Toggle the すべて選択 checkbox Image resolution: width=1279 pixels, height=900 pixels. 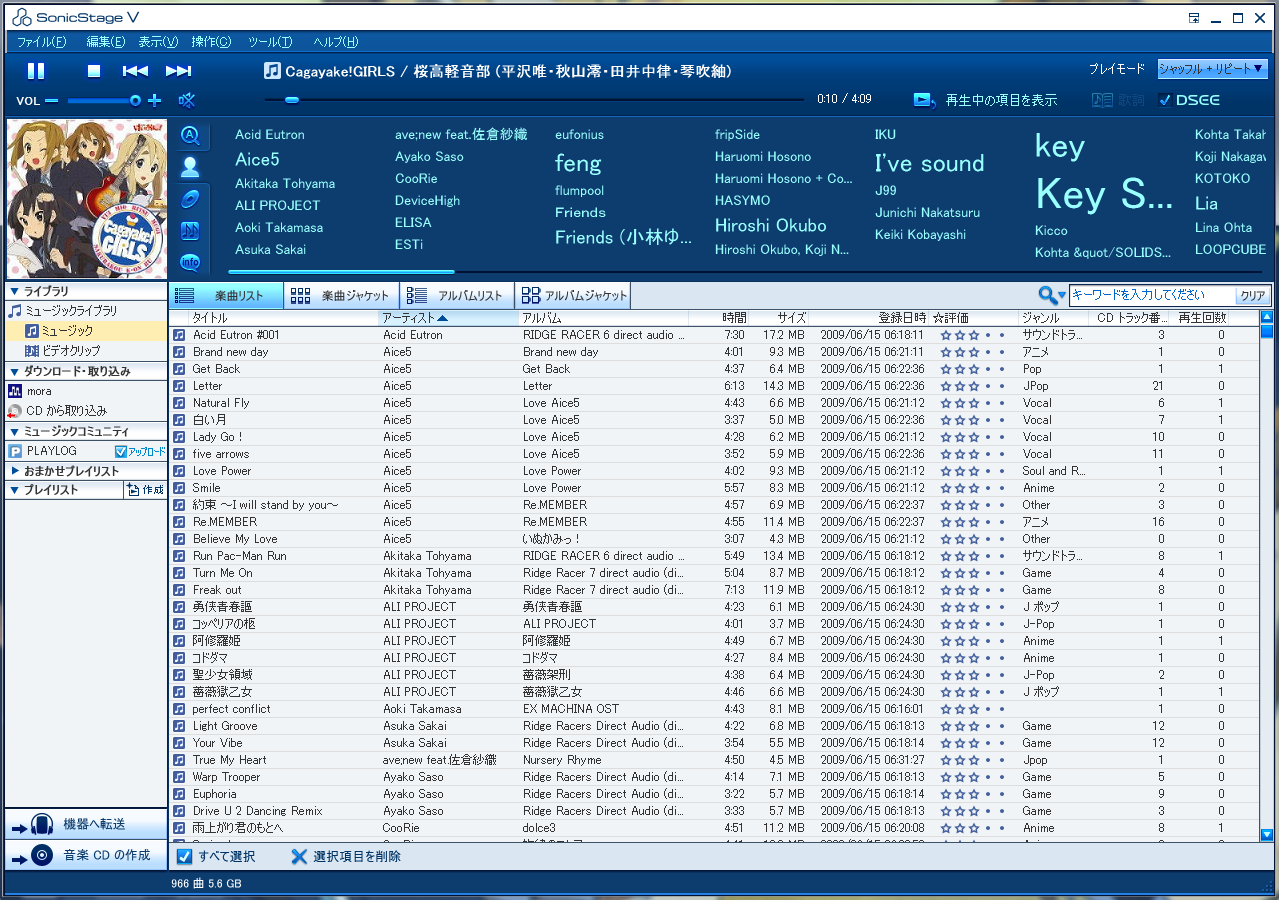tap(184, 857)
